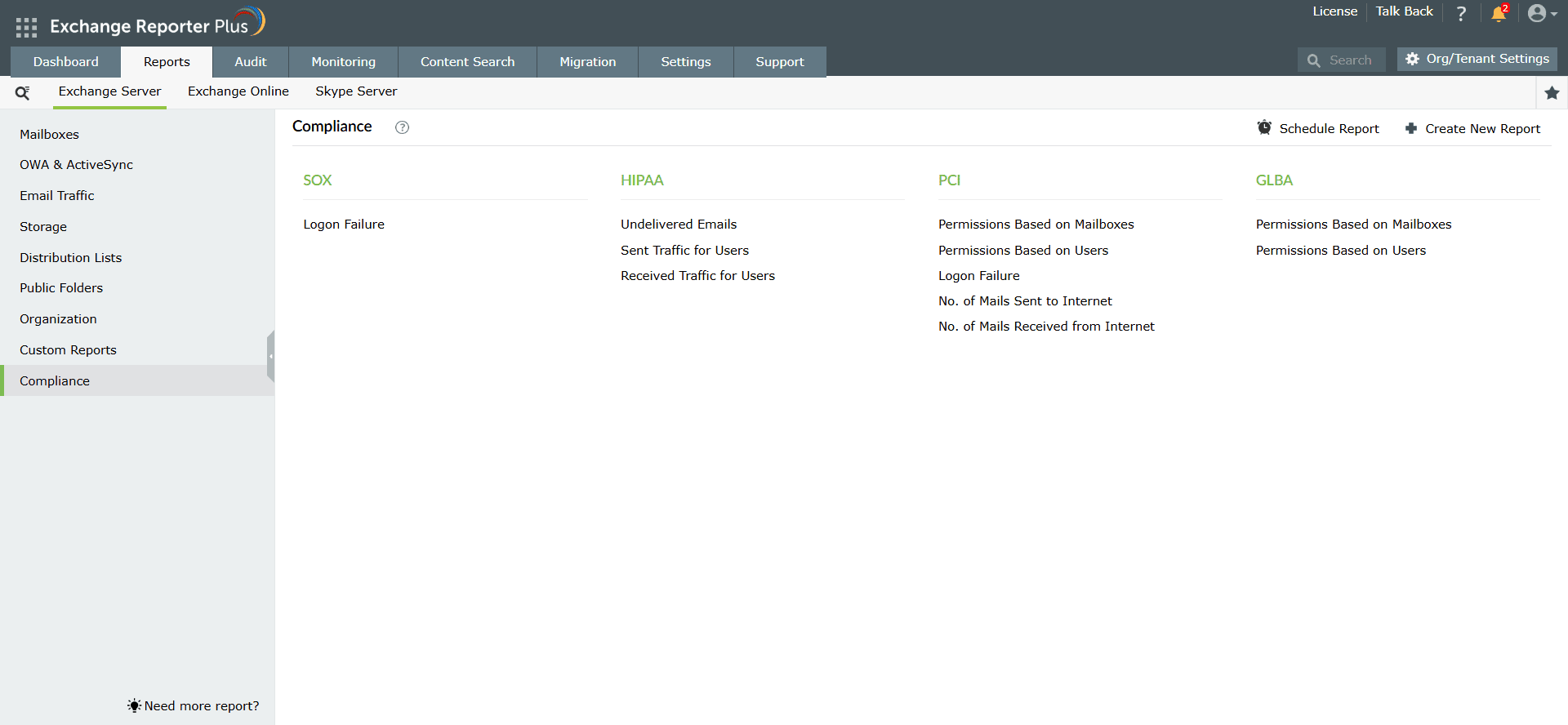Open the user account avatar menu
Image resolution: width=1568 pixels, height=725 pixels.
pos(1542,13)
